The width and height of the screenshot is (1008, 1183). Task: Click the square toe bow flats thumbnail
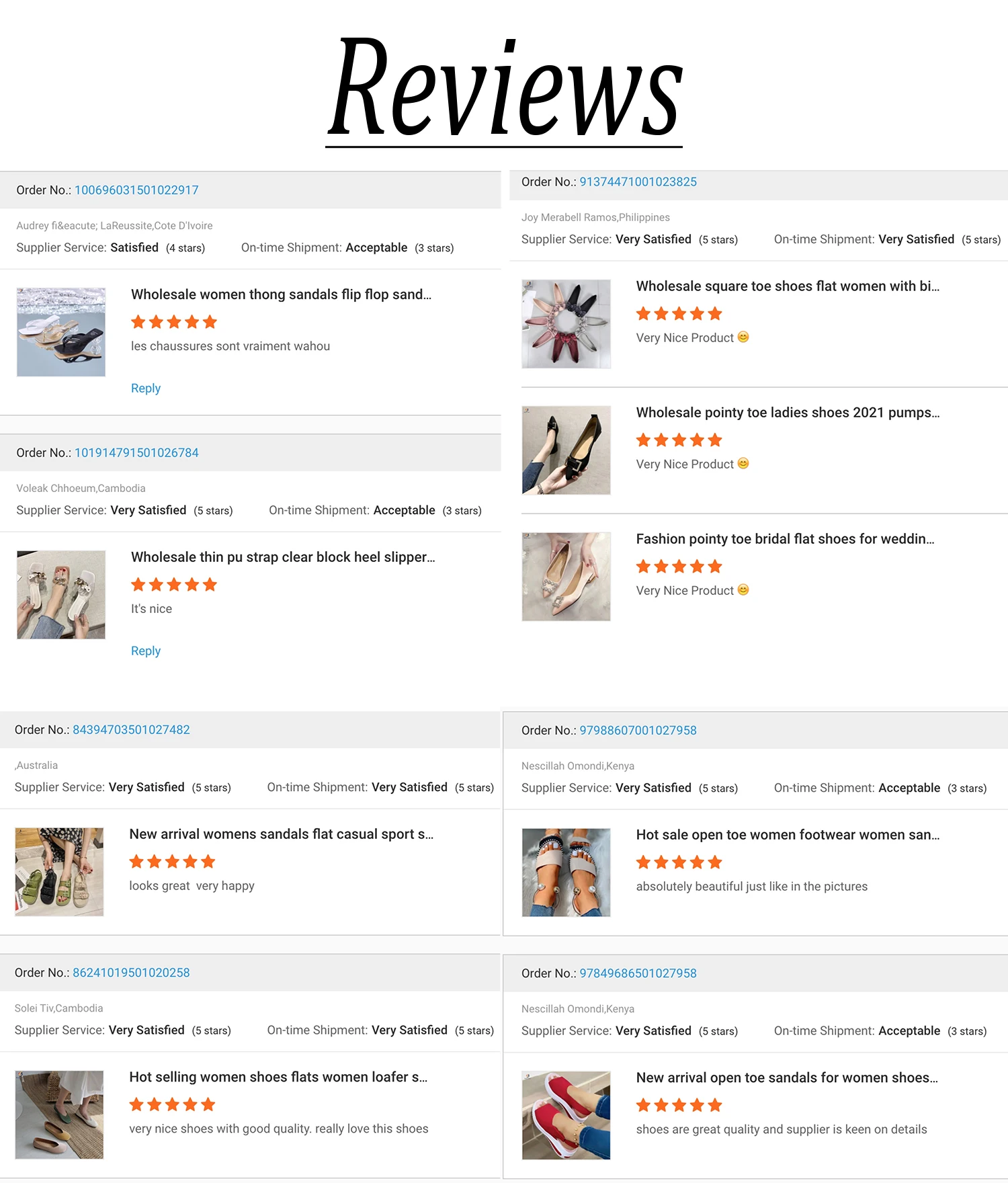566,324
